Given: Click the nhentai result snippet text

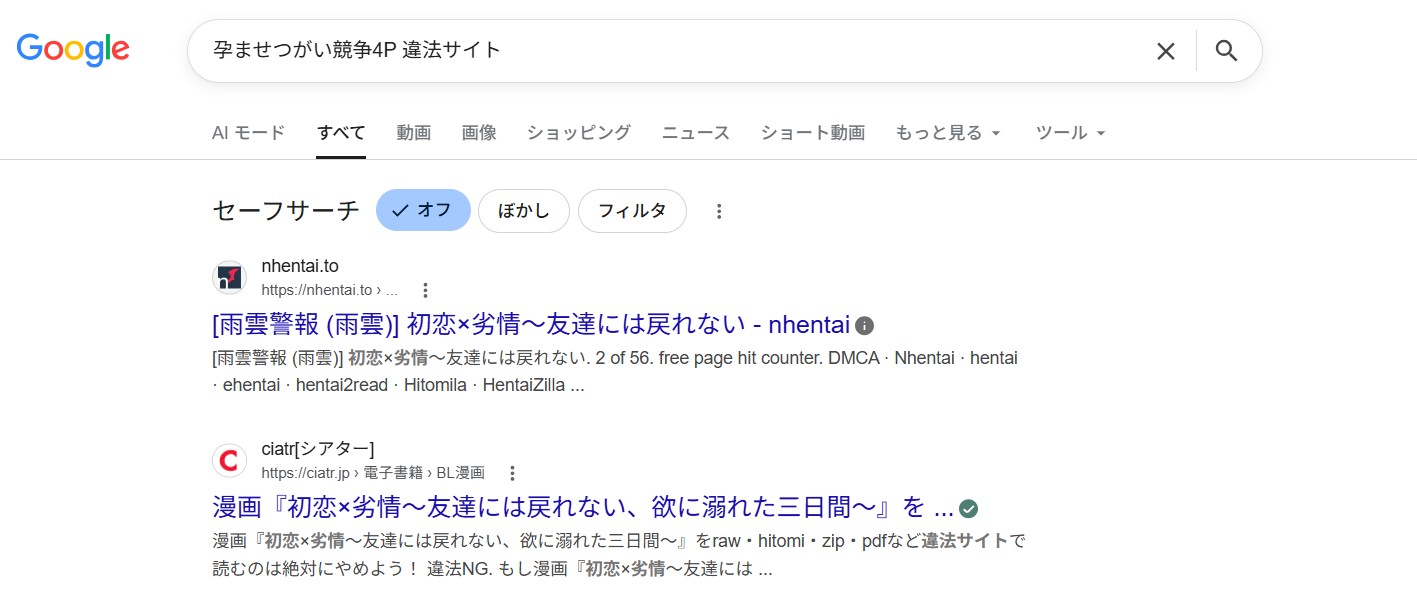Looking at the screenshot, I should pyautogui.click(x=615, y=371).
